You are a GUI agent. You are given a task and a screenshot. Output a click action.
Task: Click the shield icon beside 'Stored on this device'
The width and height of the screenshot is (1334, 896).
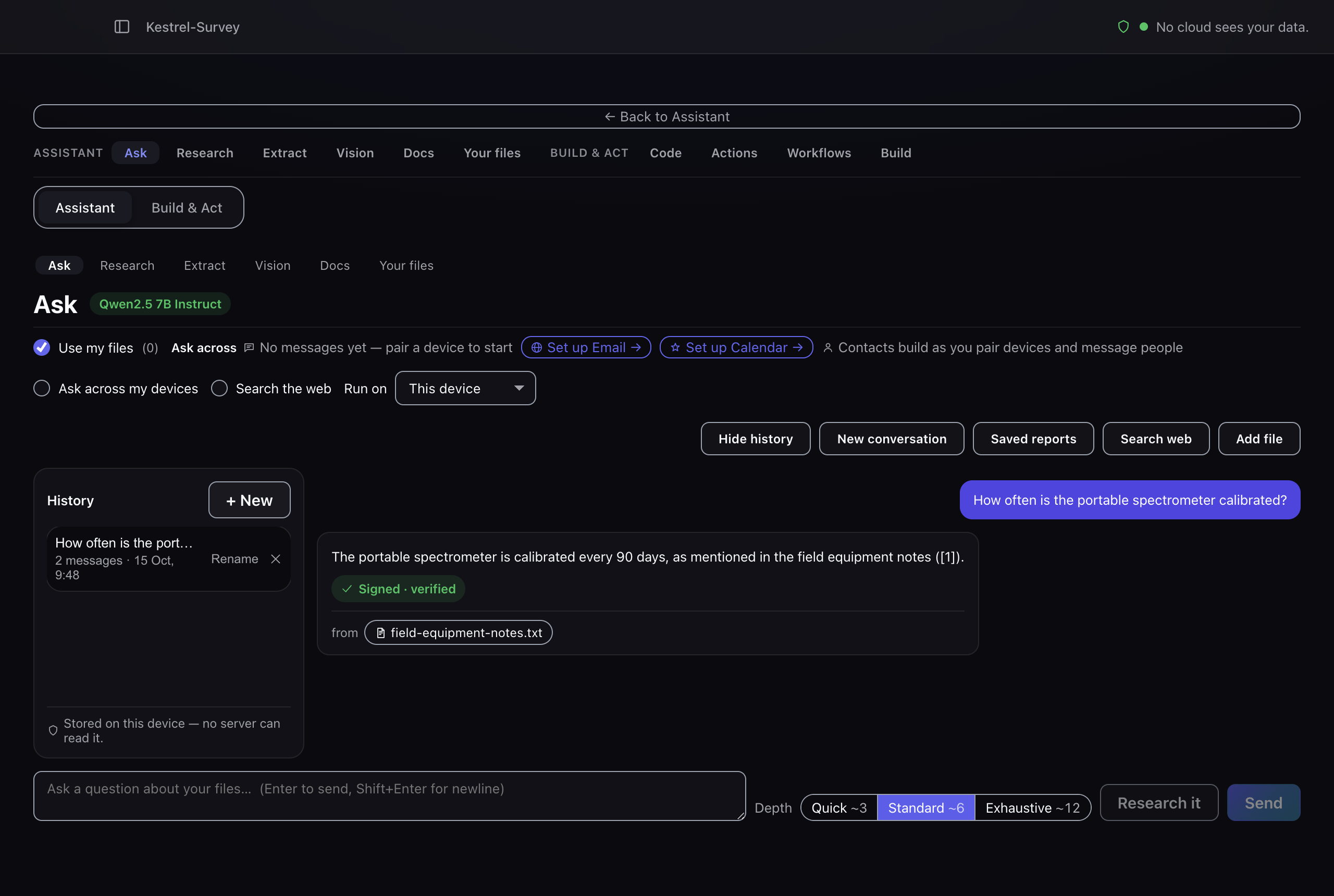point(53,730)
